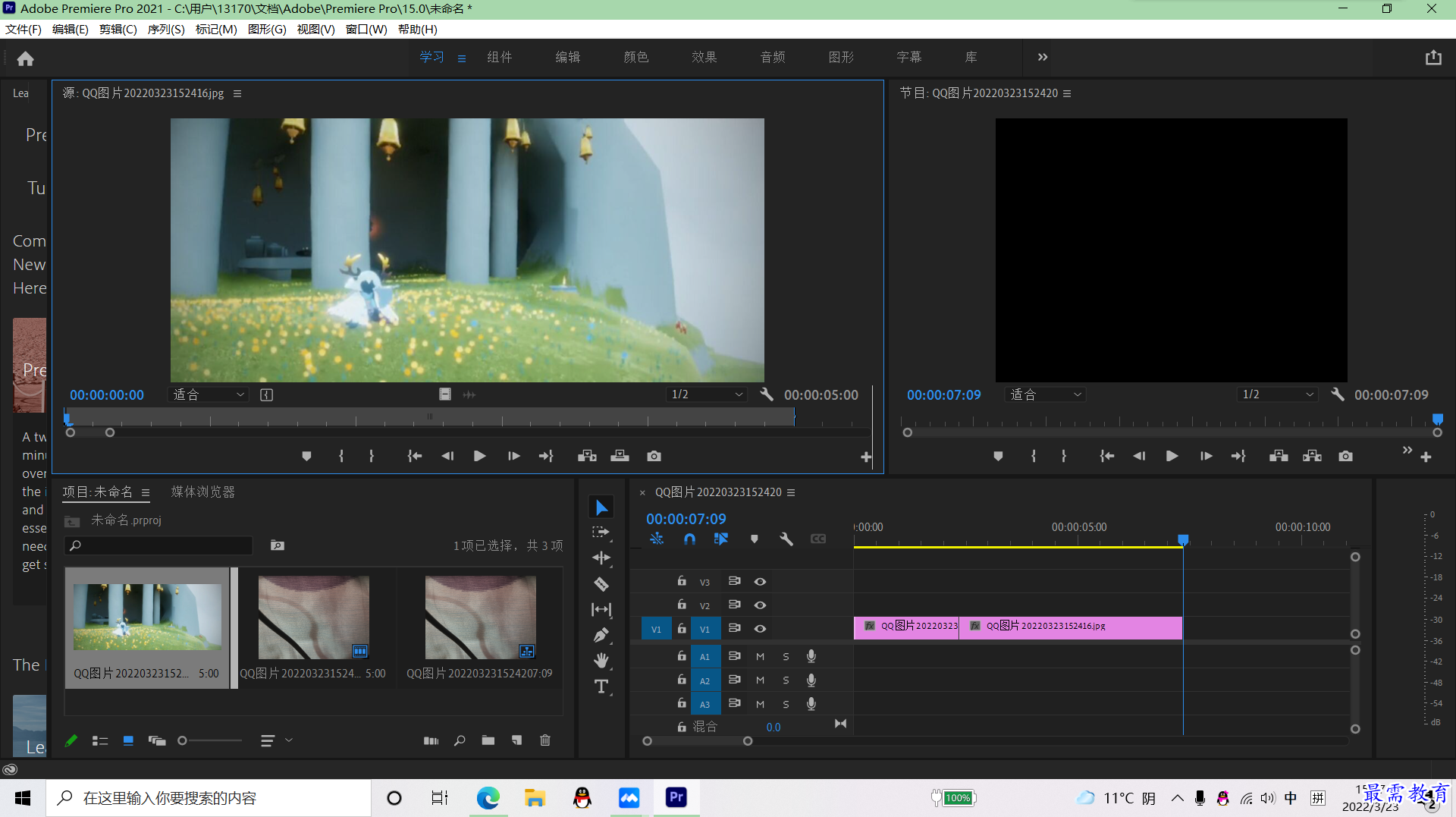Switch to 媒体浏览器 tab
Image resolution: width=1456 pixels, height=817 pixels.
(x=202, y=492)
